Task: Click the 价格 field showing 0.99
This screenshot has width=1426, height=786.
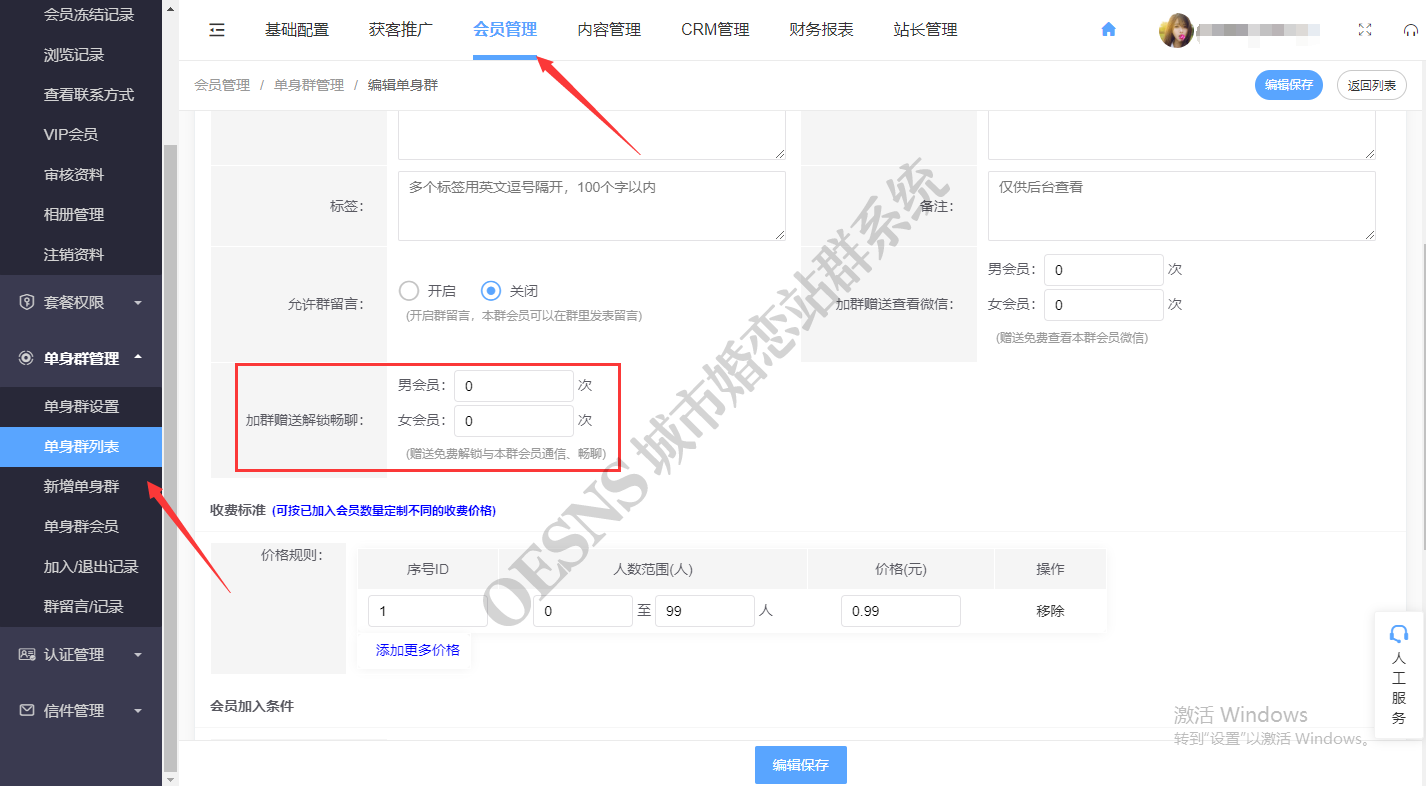Action: click(x=901, y=611)
